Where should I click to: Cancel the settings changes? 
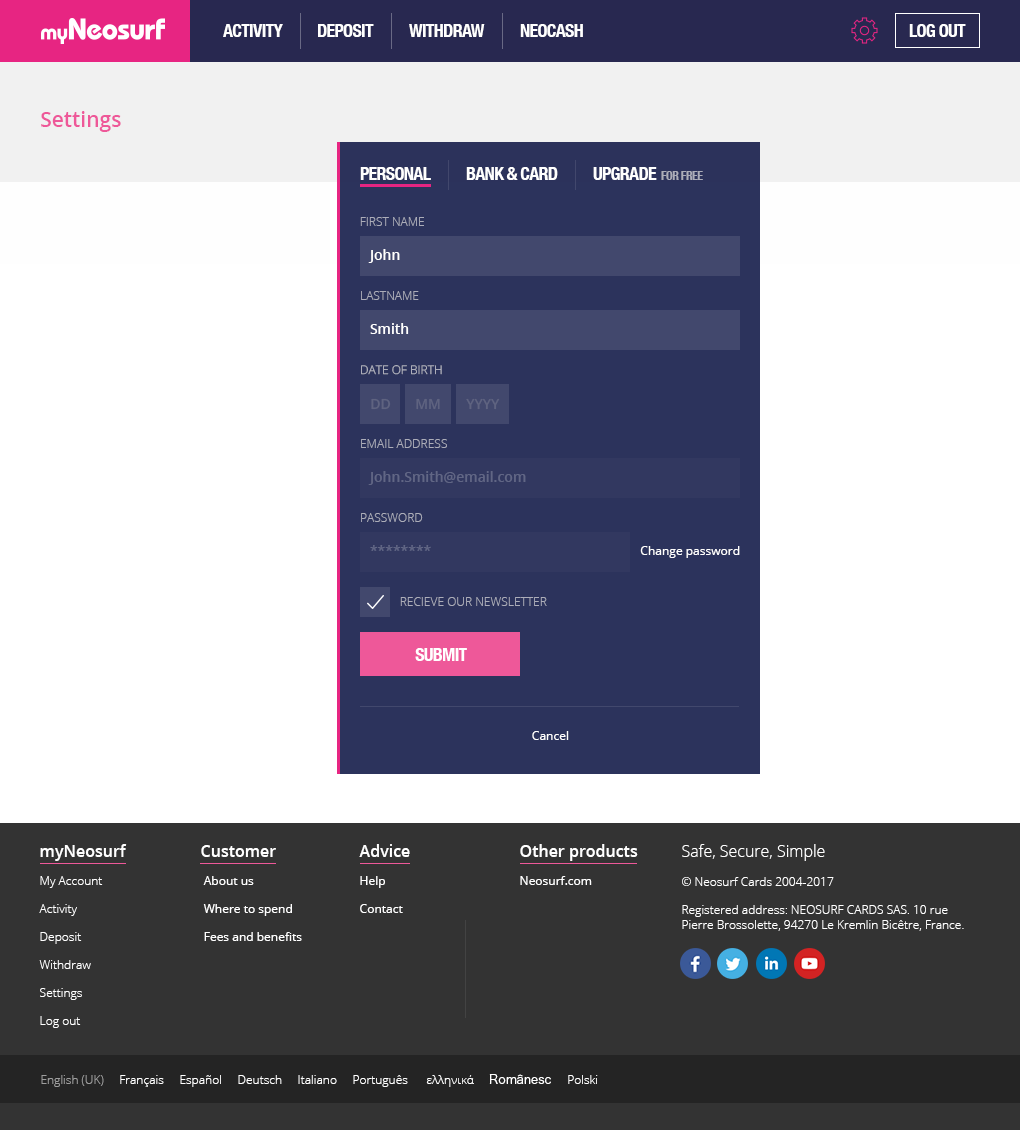pyautogui.click(x=550, y=736)
